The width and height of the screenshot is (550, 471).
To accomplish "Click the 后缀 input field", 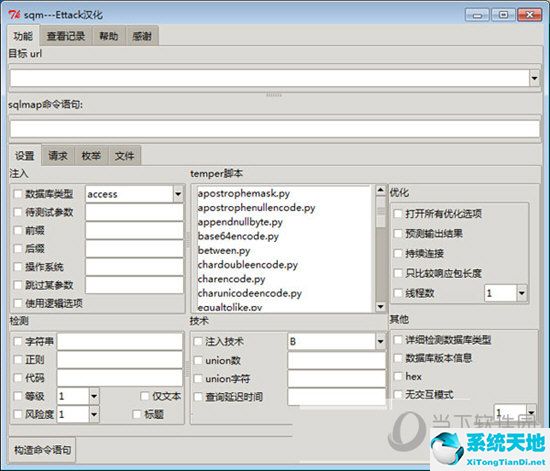I will [134, 249].
